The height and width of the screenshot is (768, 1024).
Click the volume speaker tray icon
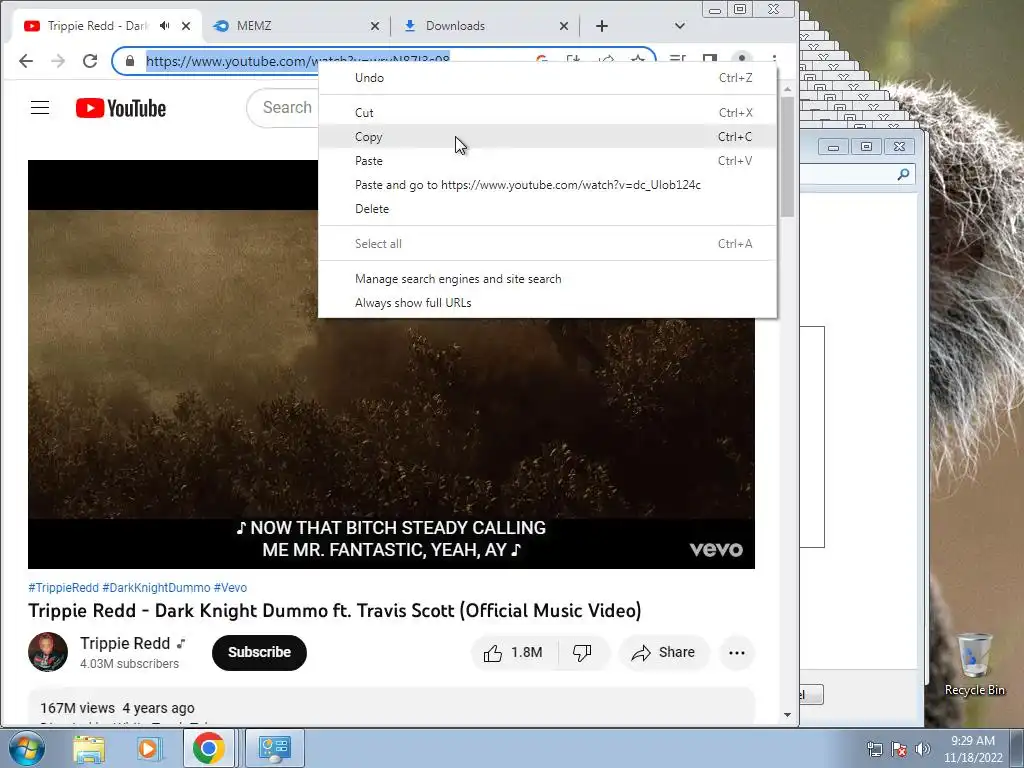pos(923,749)
